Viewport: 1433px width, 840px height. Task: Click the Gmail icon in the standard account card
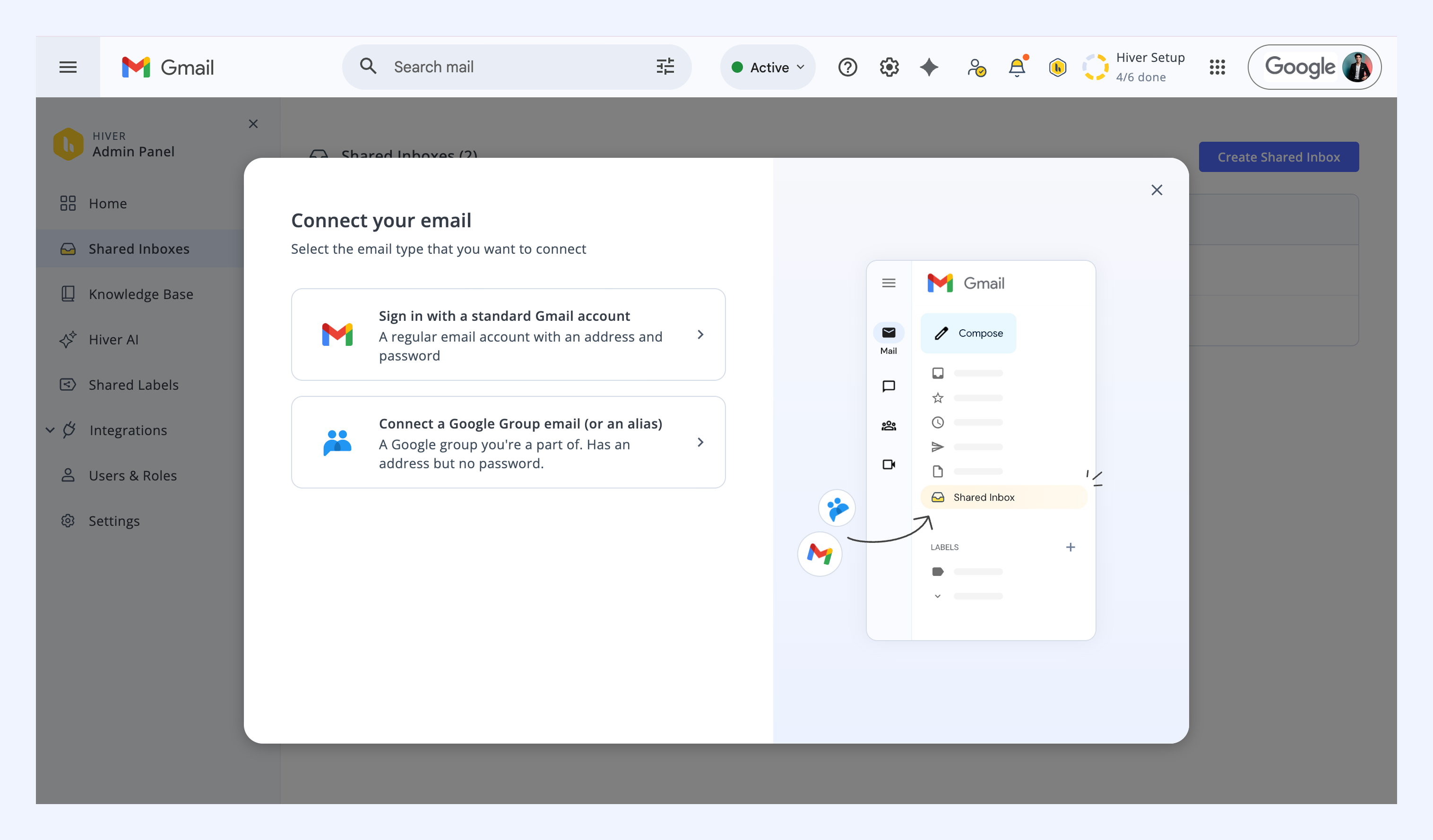337,335
